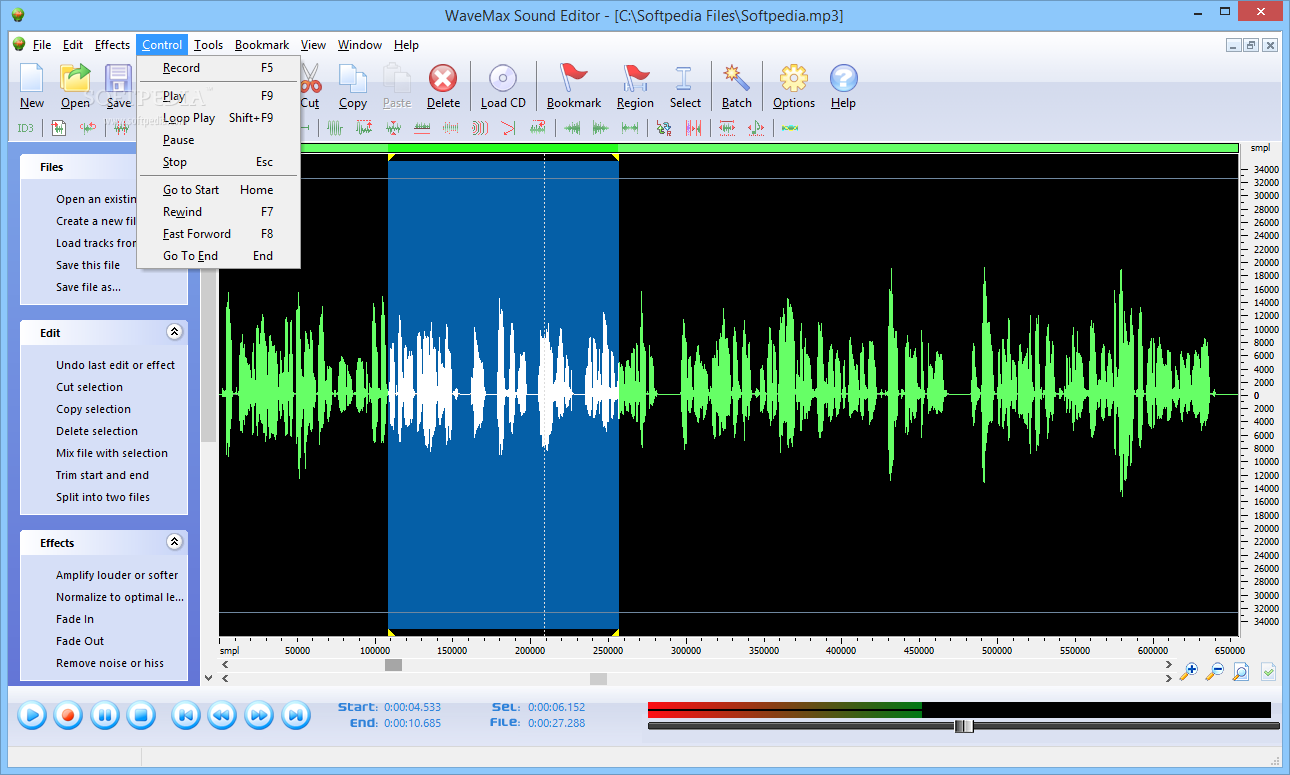Viewport: 1290px width, 775px height.
Task: Click the New file toolbar icon
Action: pyautogui.click(x=32, y=86)
